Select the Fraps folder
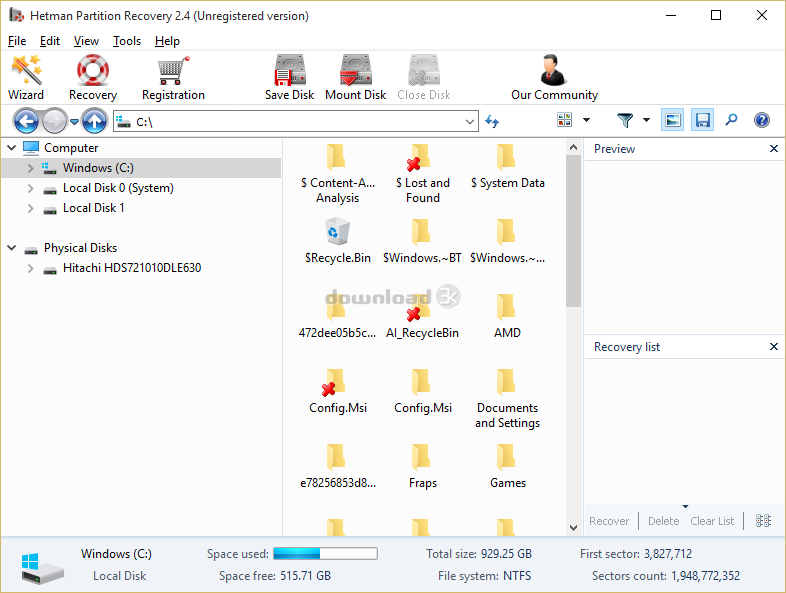 [x=423, y=466]
